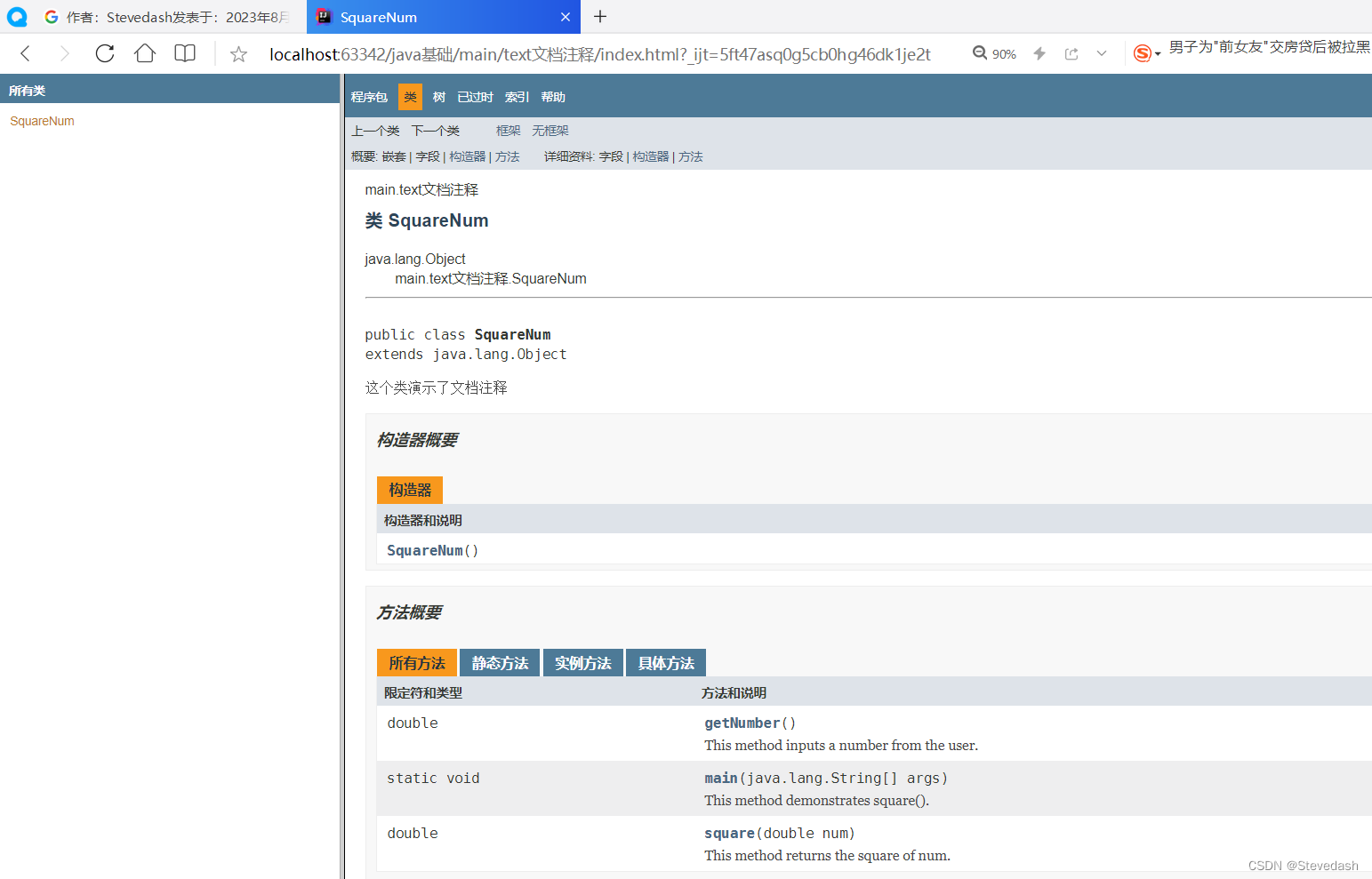Open the 索引 navigation item
Image resolution: width=1372 pixels, height=879 pixels.
tap(517, 97)
